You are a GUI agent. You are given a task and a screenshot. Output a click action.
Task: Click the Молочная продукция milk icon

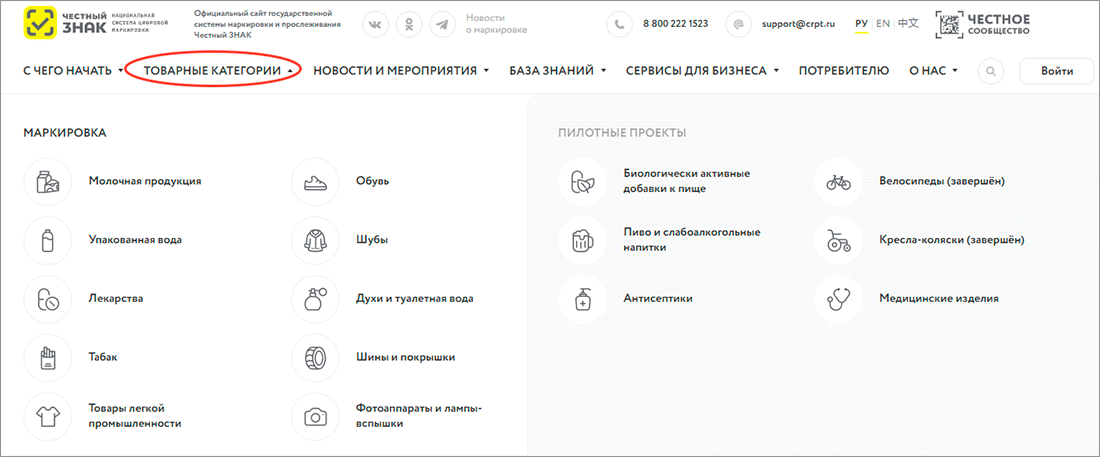(x=48, y=182)
